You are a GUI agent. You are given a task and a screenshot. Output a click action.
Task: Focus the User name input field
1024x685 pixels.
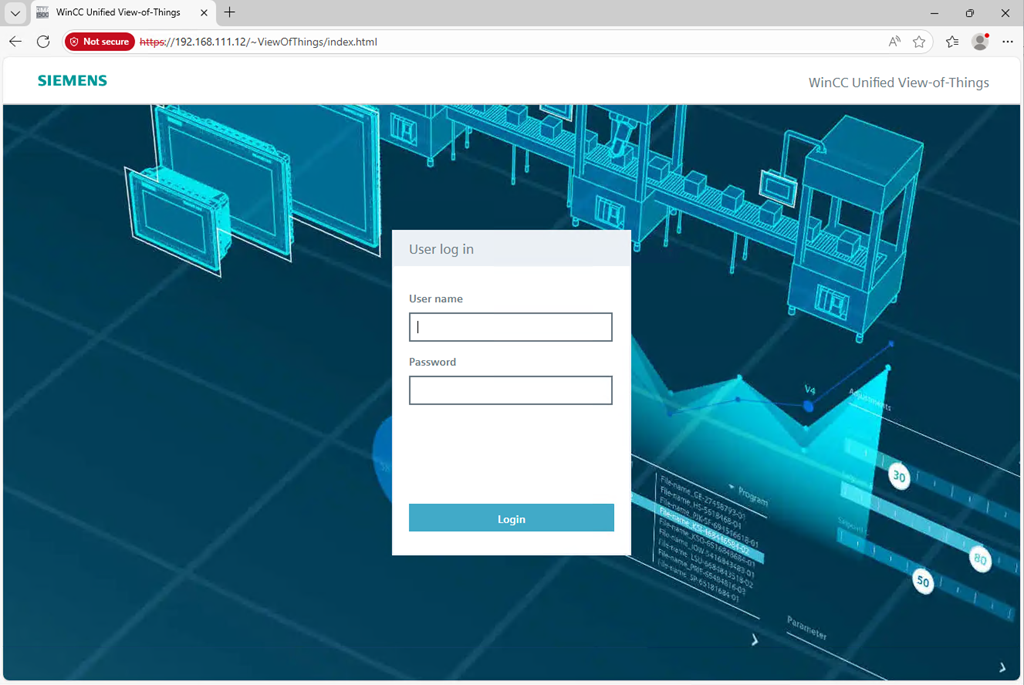[x=510, y=327]
